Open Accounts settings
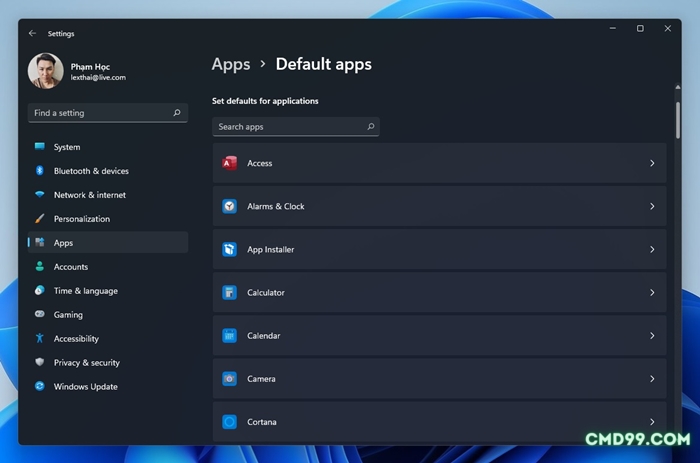 108,267
